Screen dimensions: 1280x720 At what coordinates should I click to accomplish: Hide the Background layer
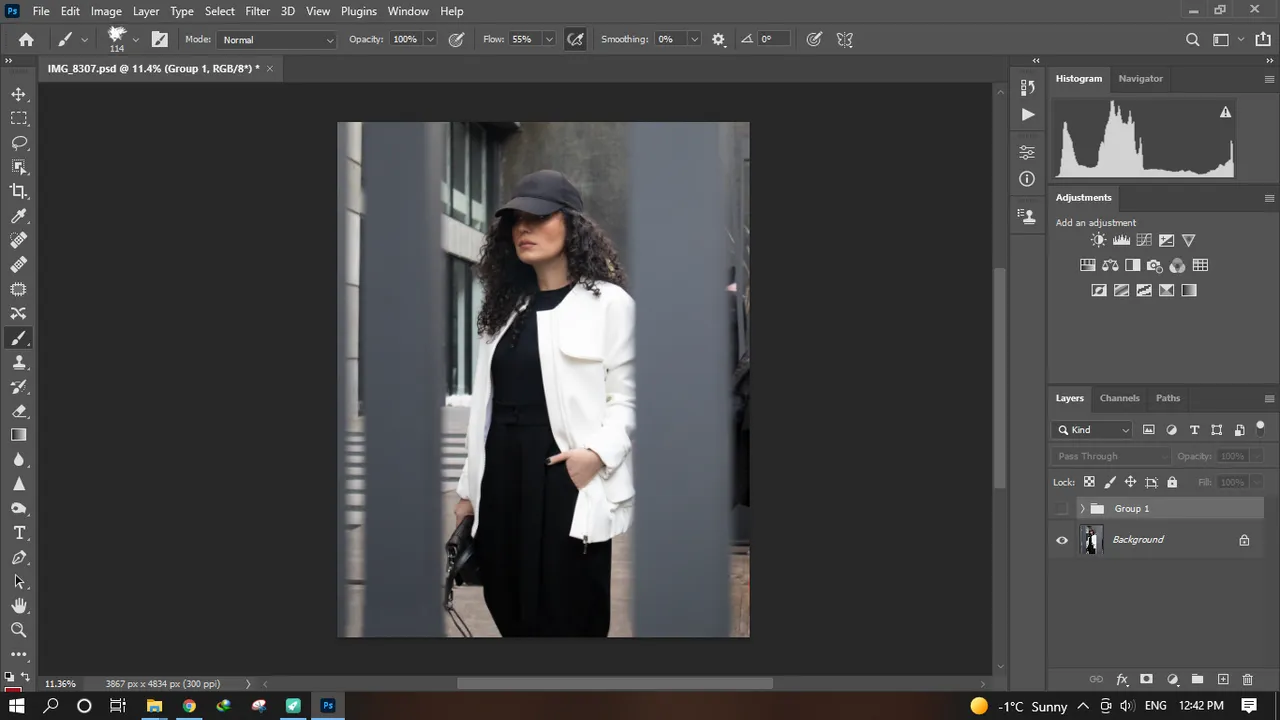(1062, 540)
